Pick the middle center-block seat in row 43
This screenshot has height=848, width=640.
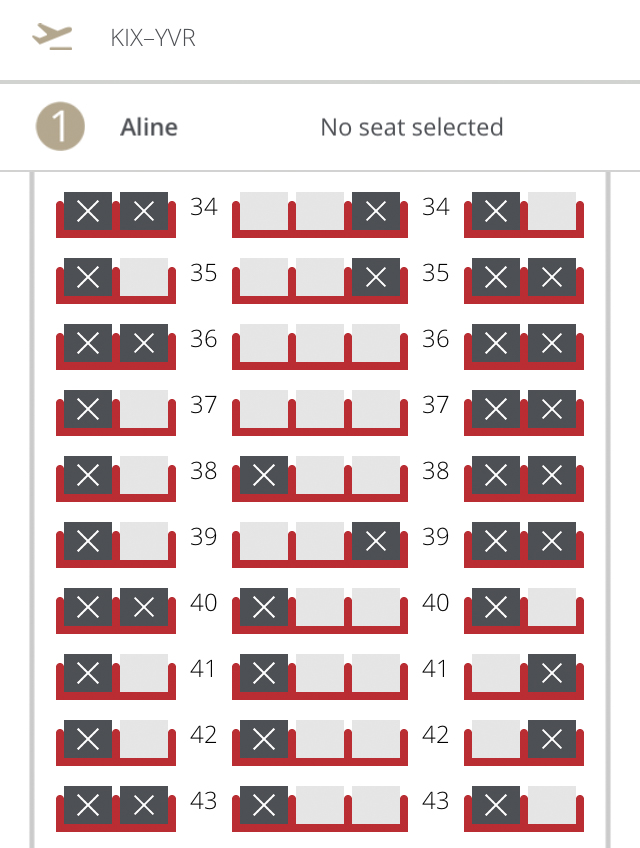click(320, 805)
